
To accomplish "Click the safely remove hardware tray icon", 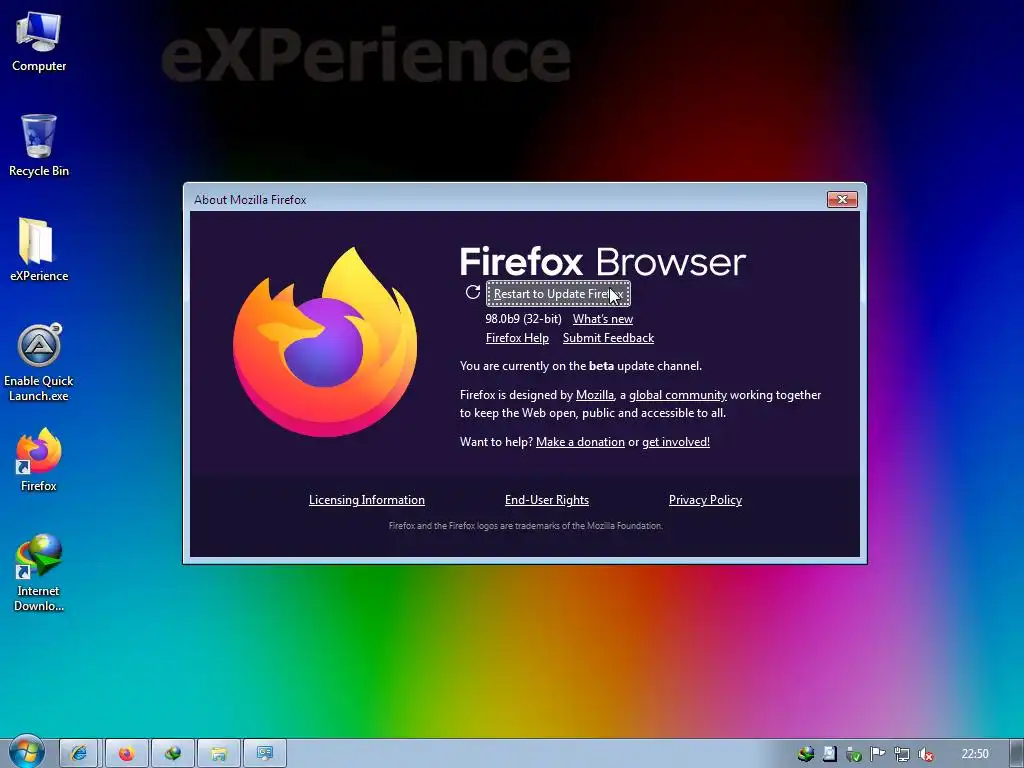I will [854, 754].
